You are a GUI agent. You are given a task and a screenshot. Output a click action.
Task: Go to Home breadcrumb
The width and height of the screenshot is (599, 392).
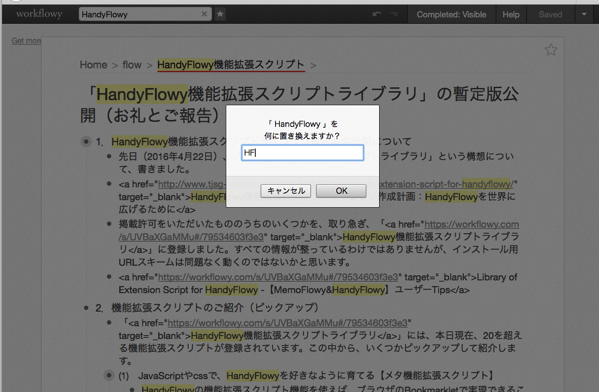(x=93, y=65)
